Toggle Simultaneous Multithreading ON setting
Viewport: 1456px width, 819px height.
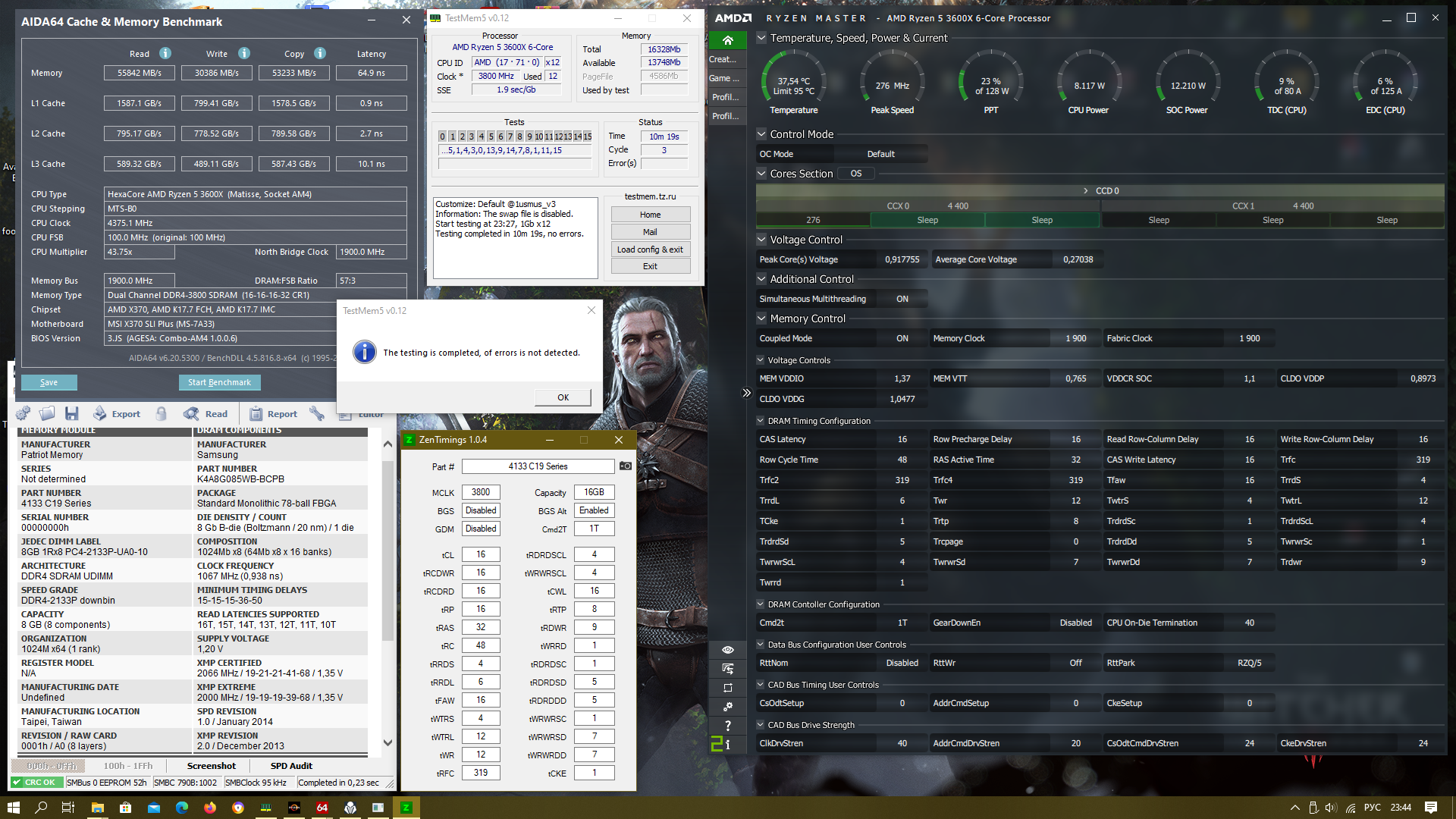click(902, 299)
